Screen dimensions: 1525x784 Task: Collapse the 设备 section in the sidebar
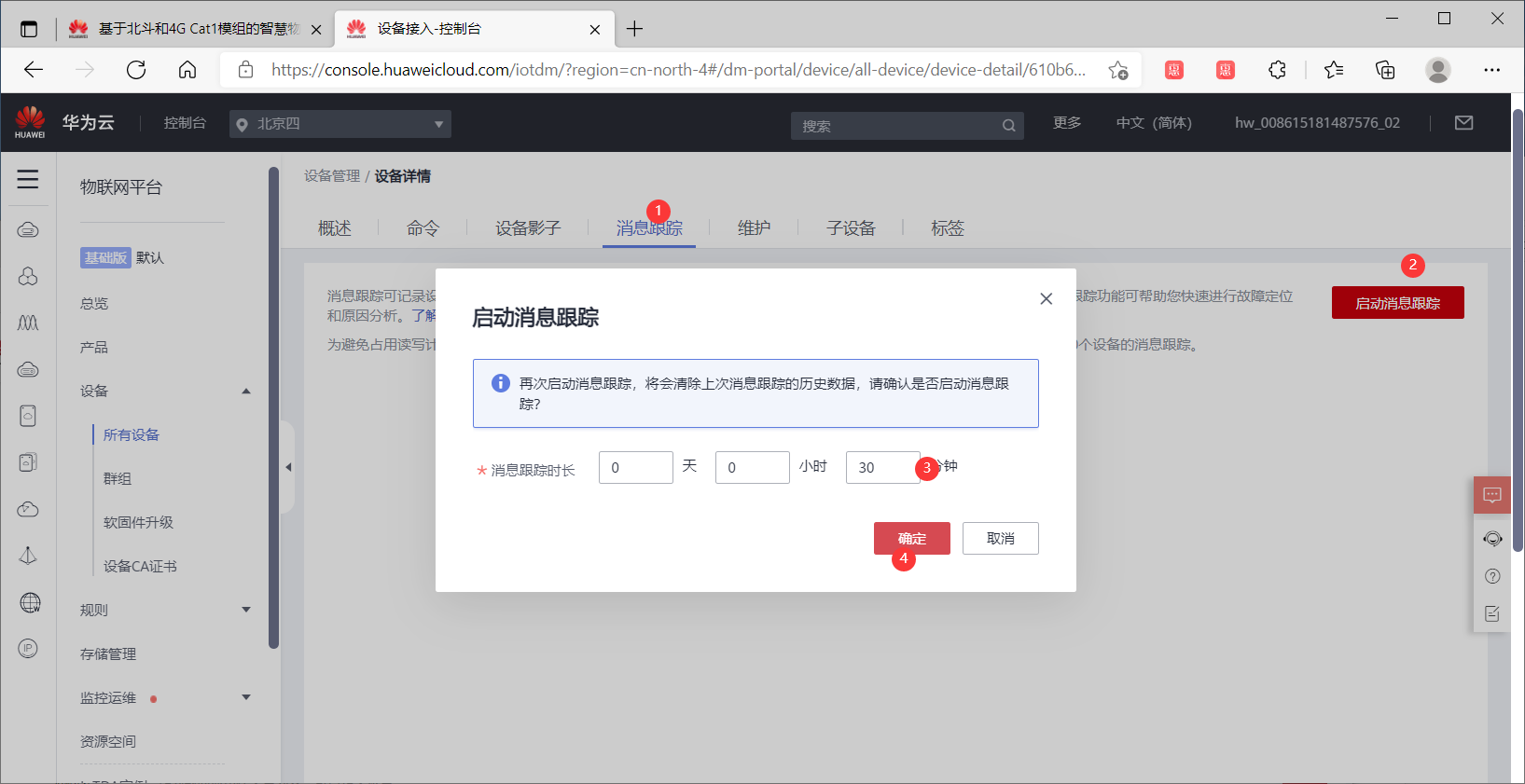246,392
